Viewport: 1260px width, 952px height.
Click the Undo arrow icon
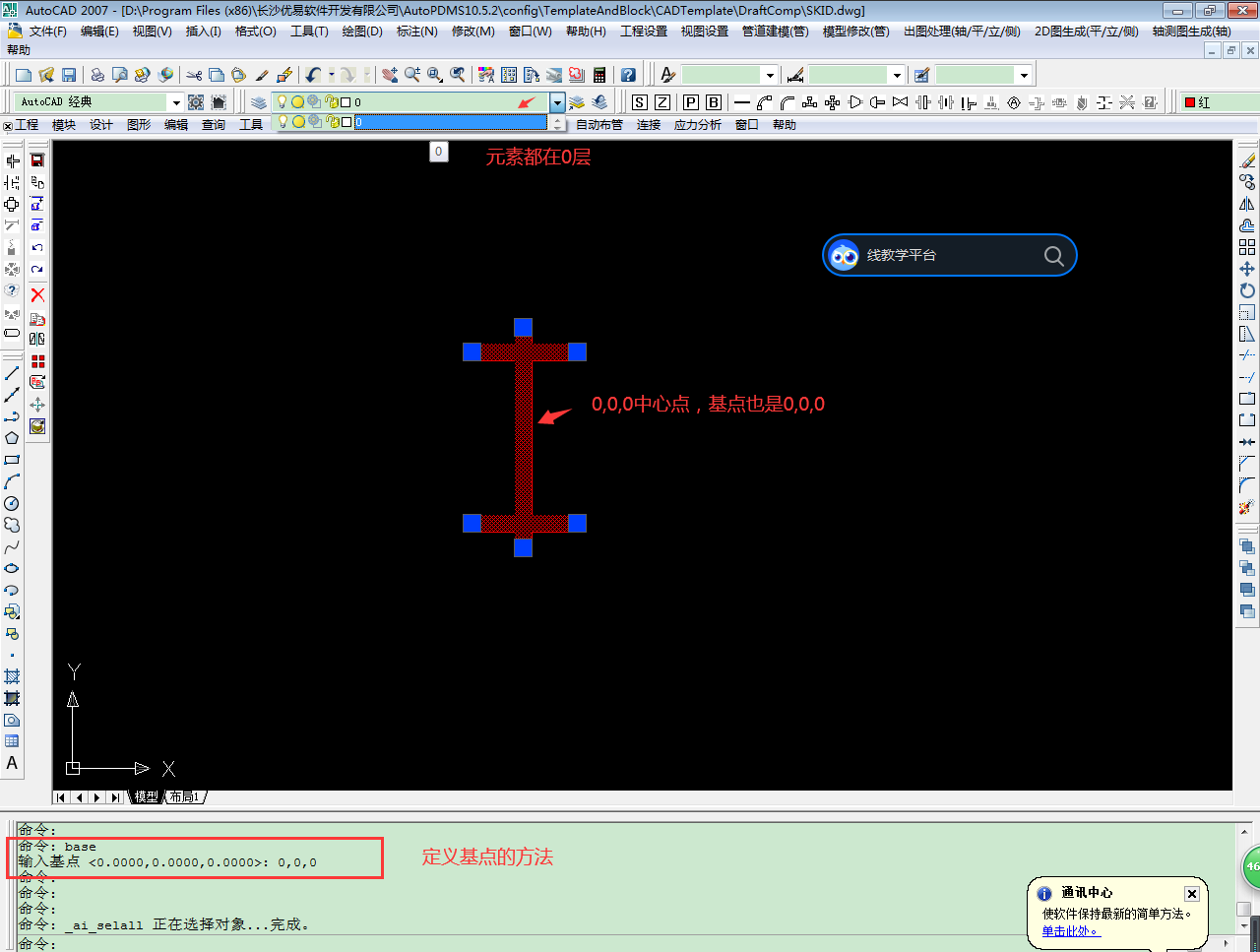(313, 75)
